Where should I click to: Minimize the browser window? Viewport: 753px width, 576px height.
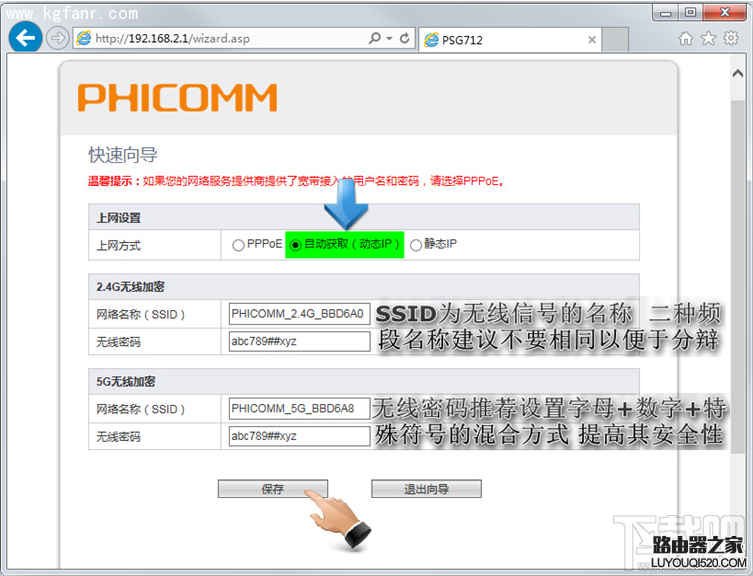[x=665, y=13]
